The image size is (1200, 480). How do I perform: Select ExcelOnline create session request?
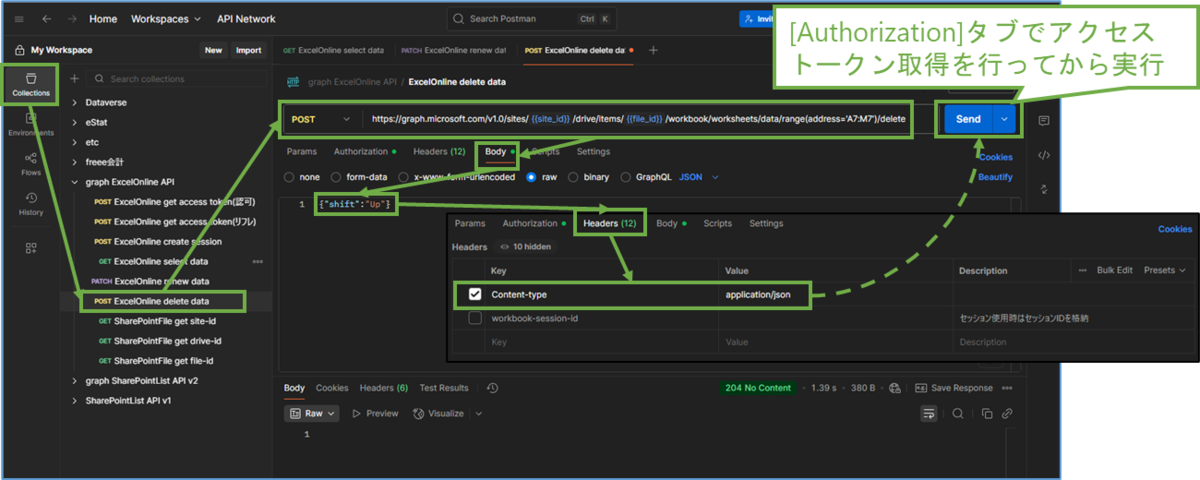[157, 241]
